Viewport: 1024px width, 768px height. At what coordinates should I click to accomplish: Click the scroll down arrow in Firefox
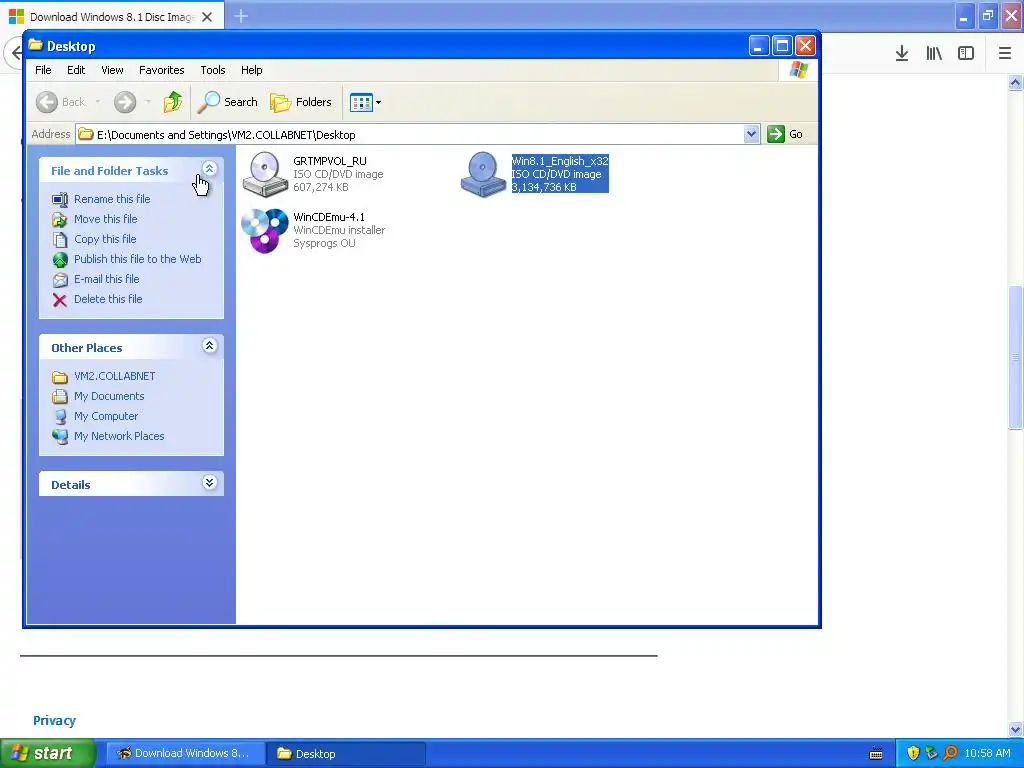tap(1015, 729)
